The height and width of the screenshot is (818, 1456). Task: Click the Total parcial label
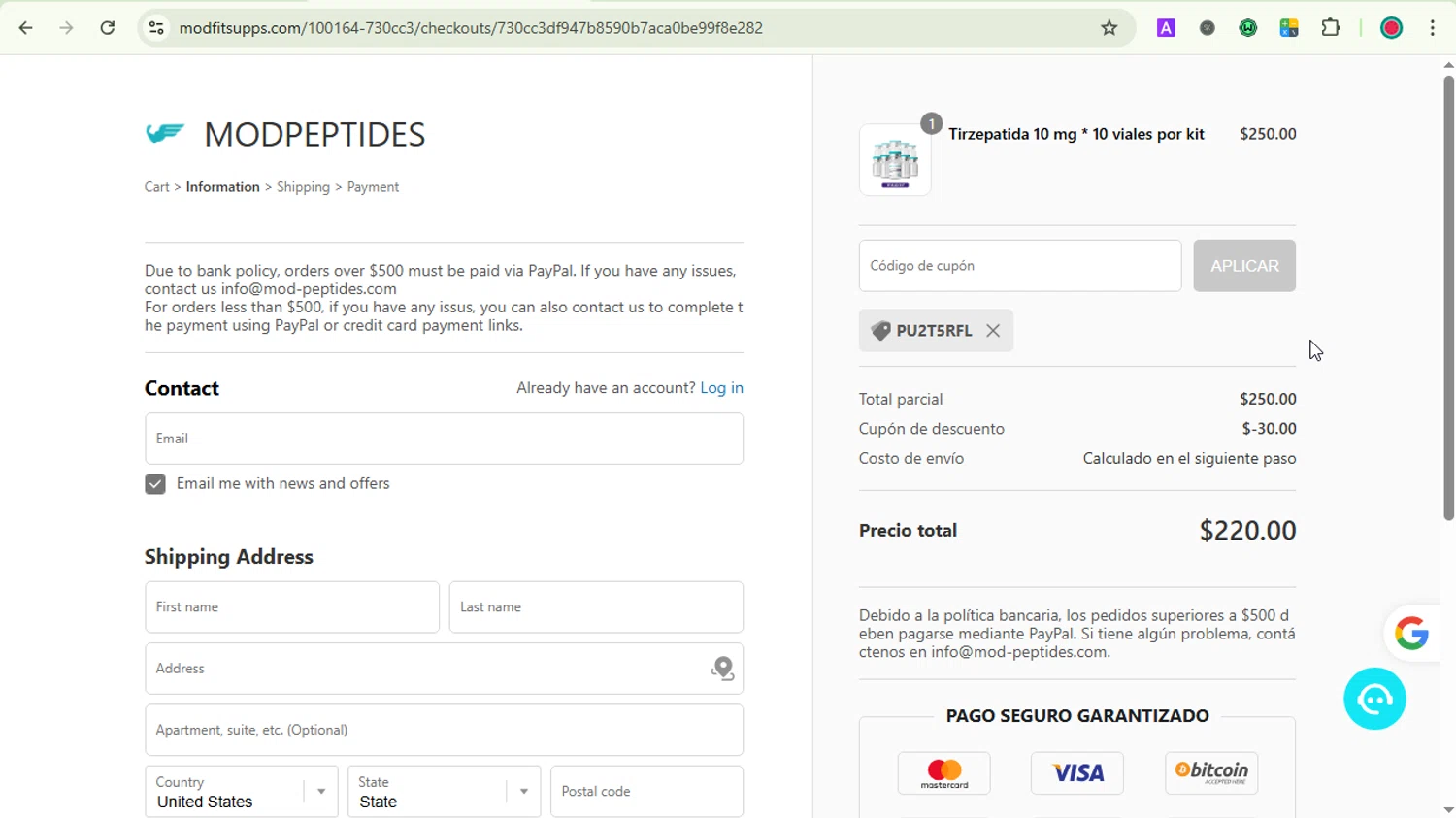pyautogui.click(x=901, y=399)
